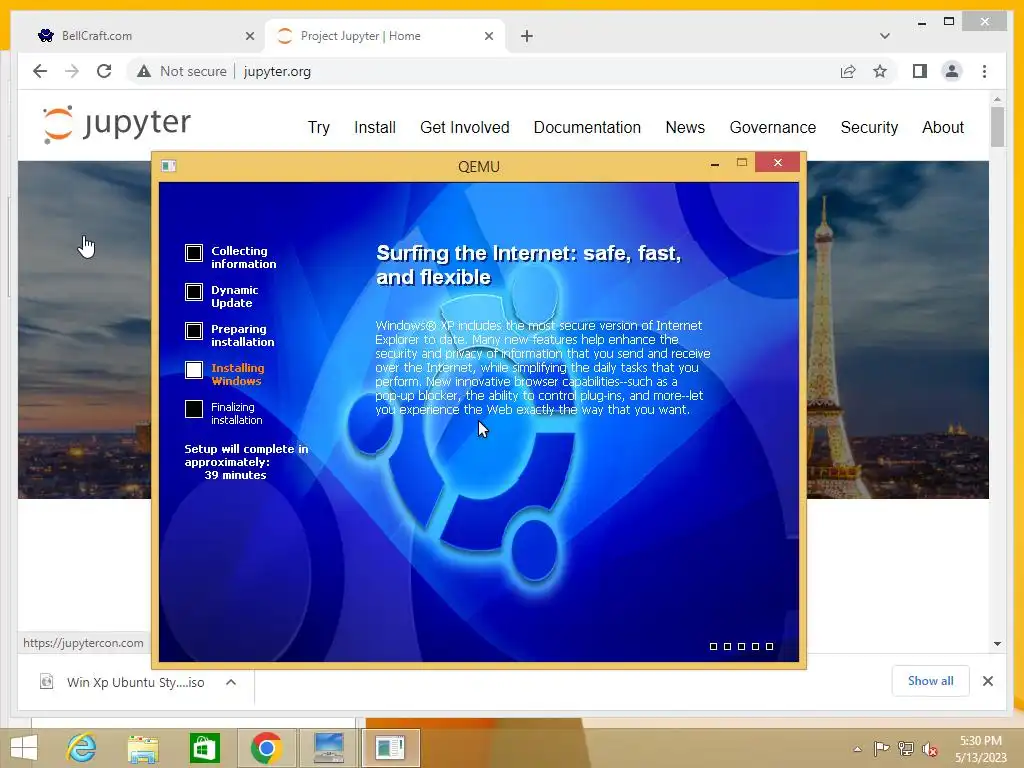Close the Project Jupyter tab
Image resolution: width=1024 pixels, height=768 pixels.
tap(488, 36)
